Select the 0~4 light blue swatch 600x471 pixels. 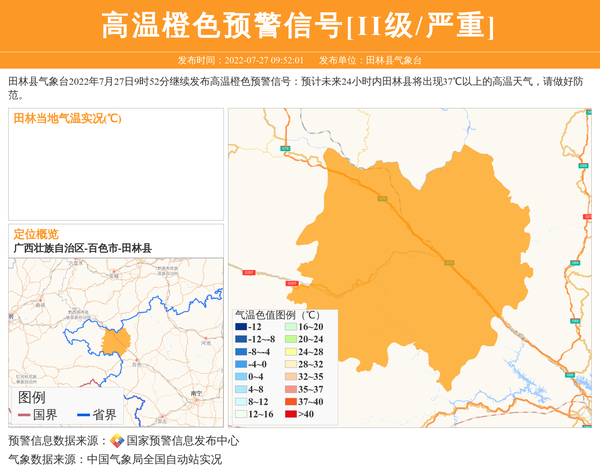[x=241, y=377]
